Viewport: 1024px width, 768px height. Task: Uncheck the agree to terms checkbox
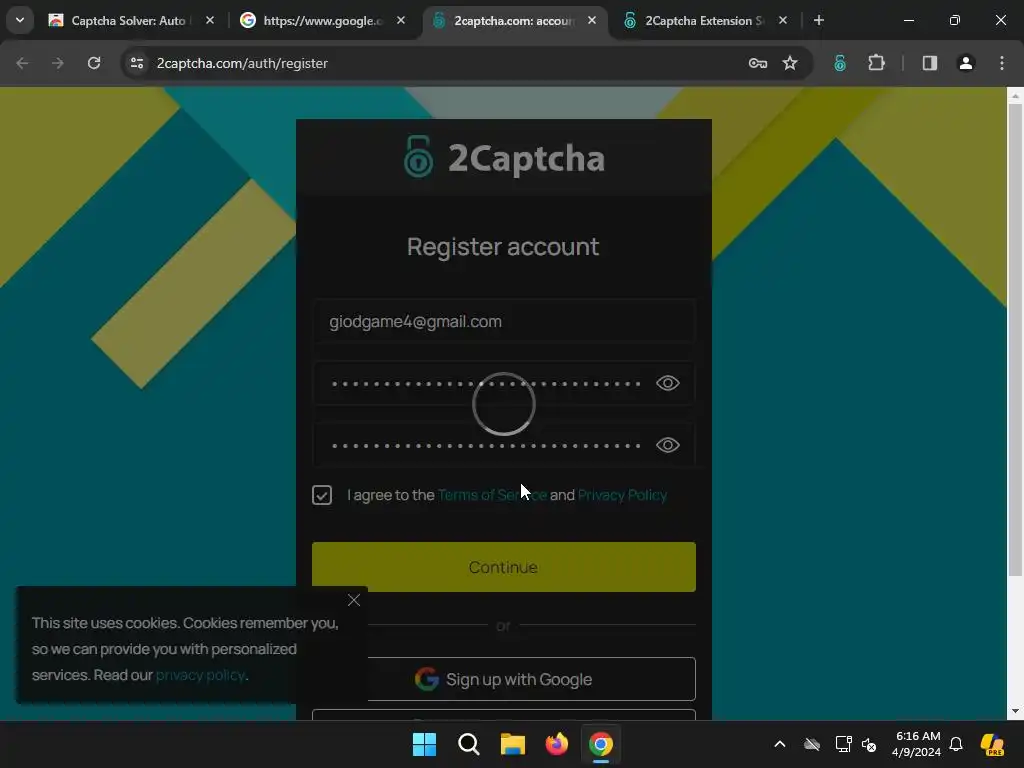click(x=322, y=495)
